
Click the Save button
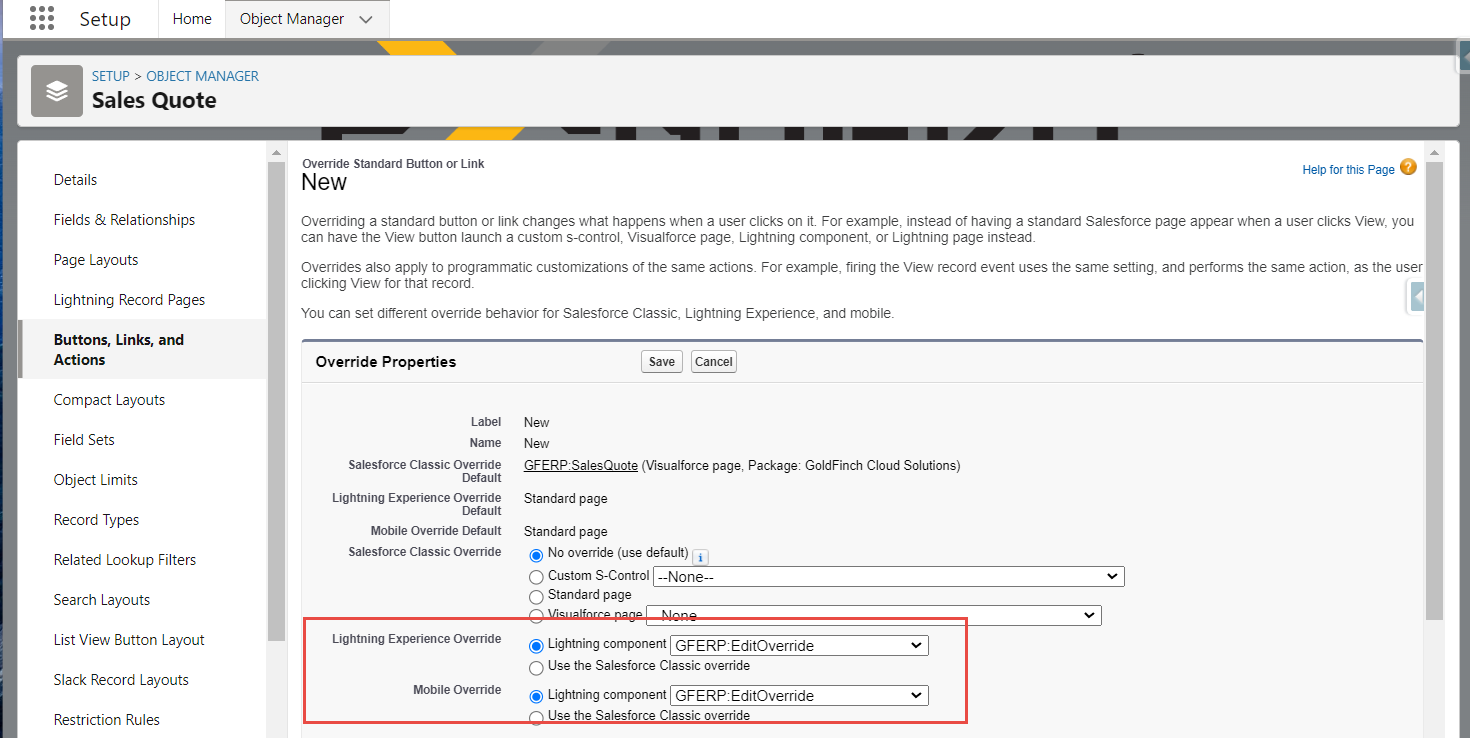(662, 362)
